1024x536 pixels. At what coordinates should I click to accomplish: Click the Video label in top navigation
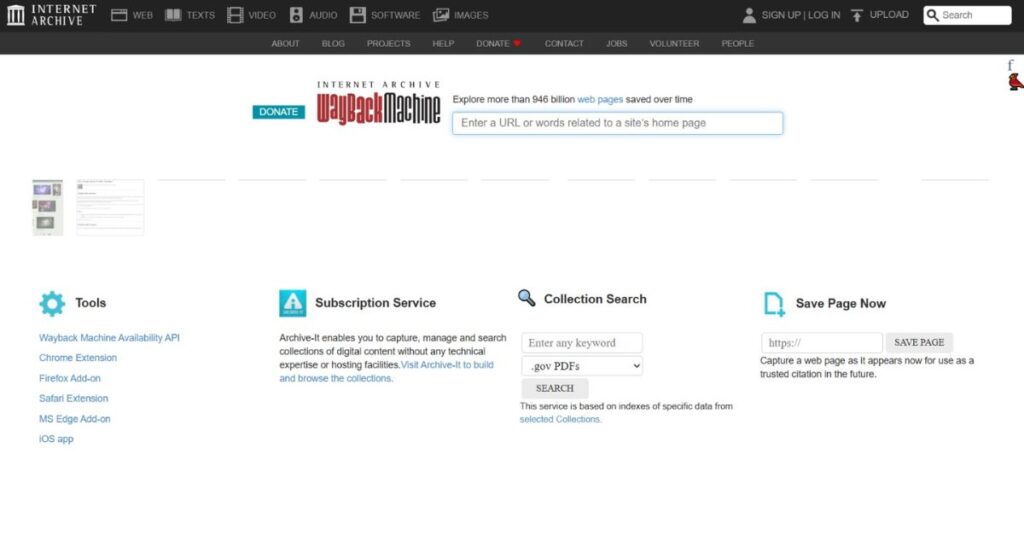click(x=262, y=15)
